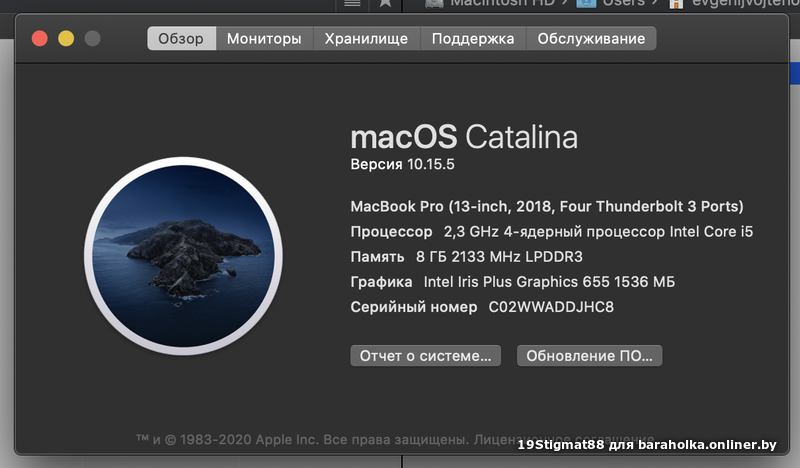Click the macOS Catalina title
800x468 pixels.
point(464,137)
